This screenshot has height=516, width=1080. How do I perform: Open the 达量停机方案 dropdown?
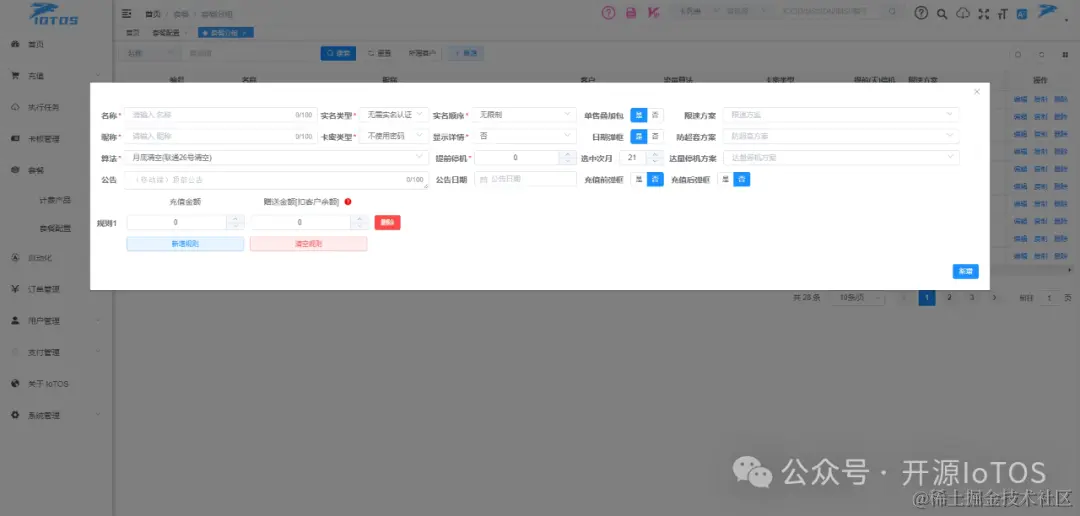pos(841,158)
